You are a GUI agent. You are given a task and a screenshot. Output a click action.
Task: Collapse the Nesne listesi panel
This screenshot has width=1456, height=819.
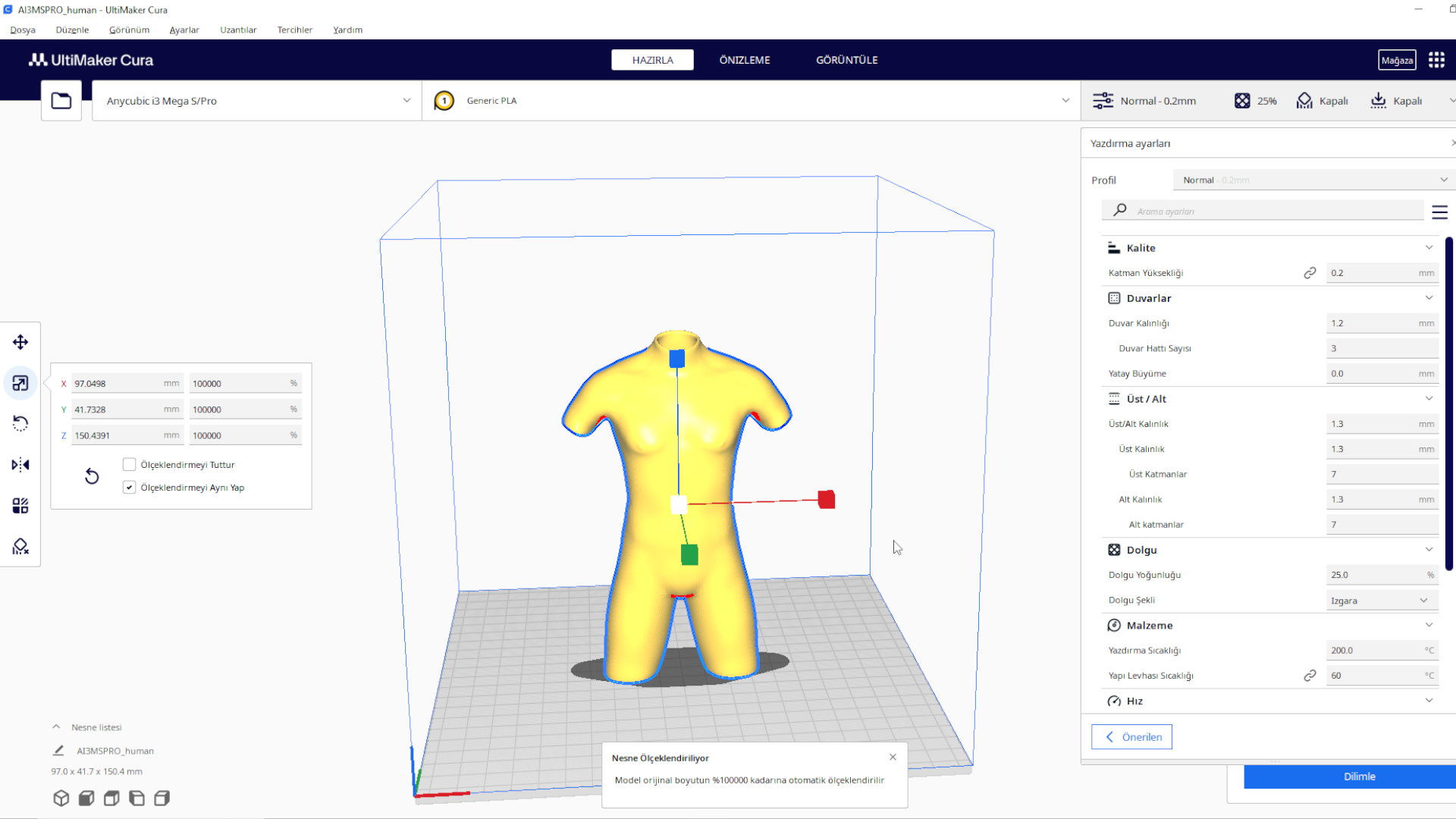tap(56, 726)
